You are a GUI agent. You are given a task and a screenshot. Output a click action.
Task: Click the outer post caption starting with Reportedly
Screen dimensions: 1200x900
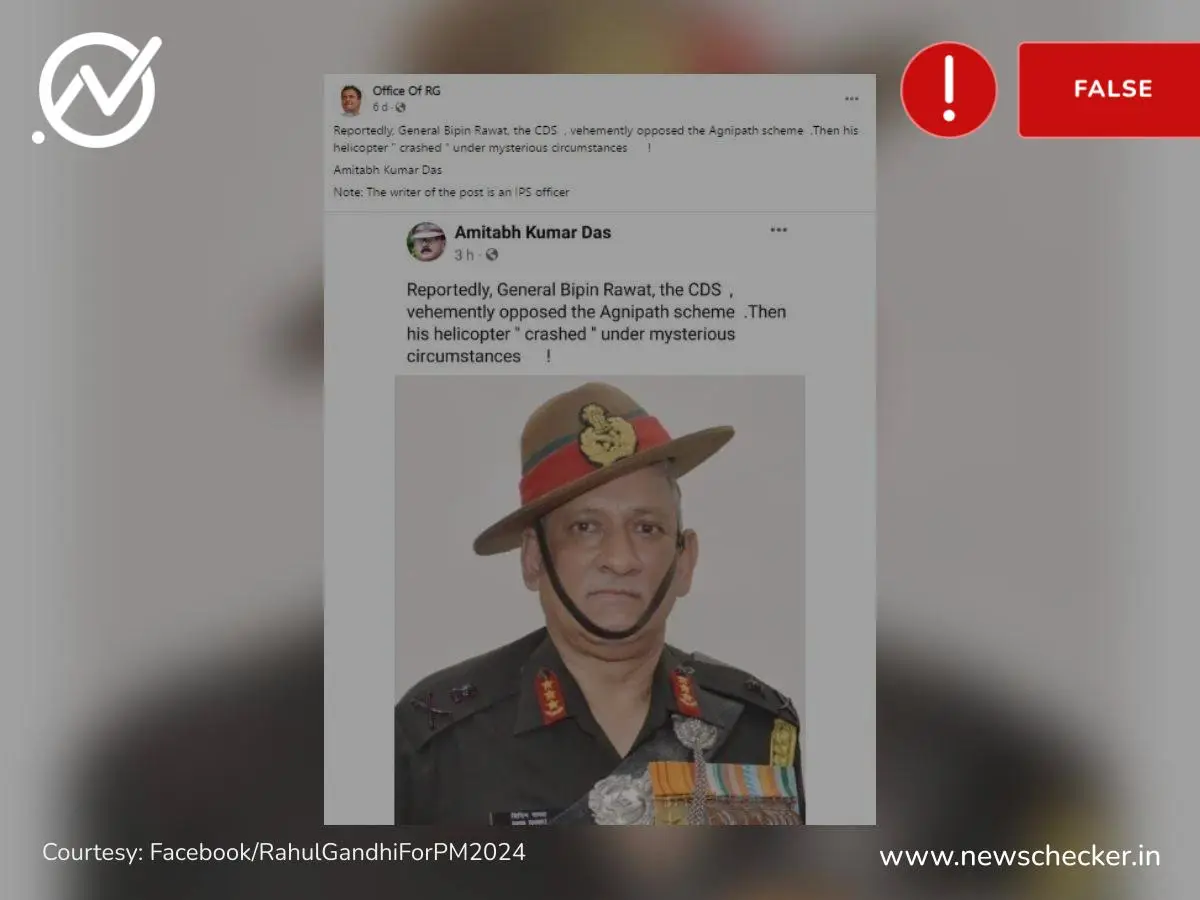[595, 139]
